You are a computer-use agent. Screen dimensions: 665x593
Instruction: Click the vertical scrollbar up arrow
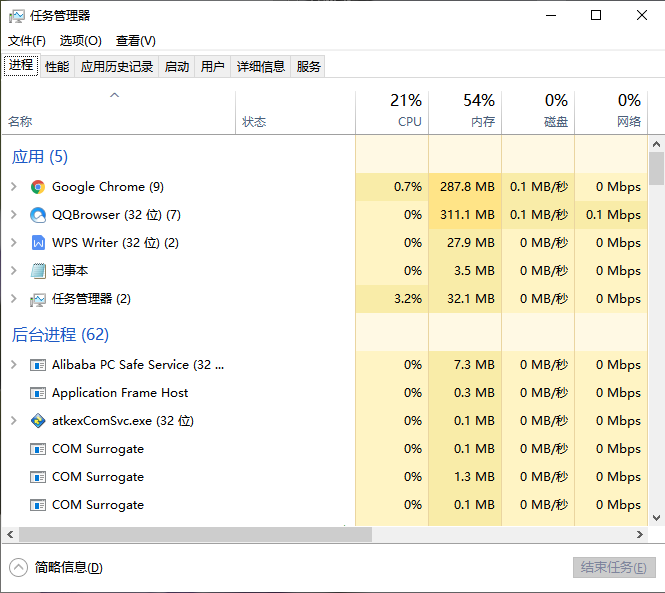coord(656,145)
